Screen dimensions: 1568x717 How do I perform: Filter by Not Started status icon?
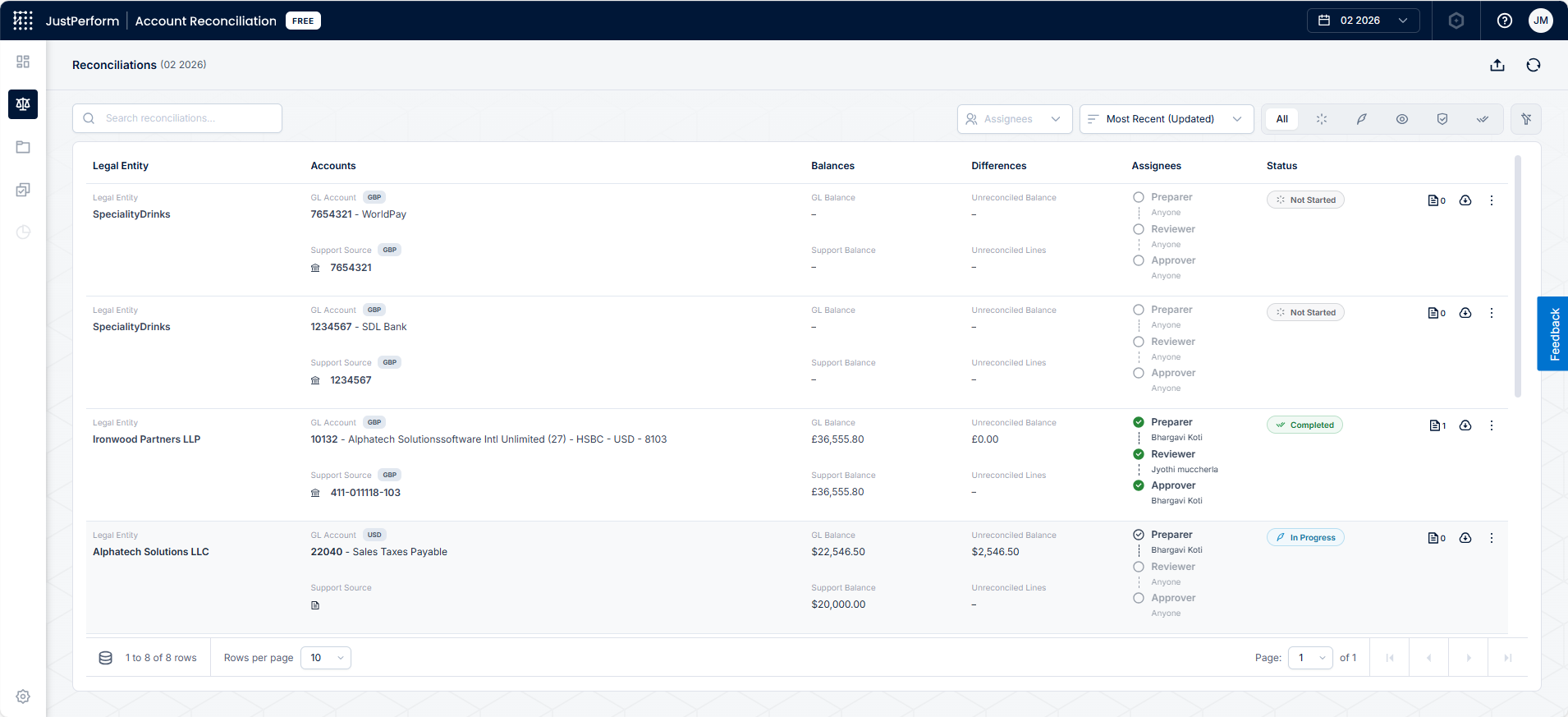click(x=1322, y=119)
